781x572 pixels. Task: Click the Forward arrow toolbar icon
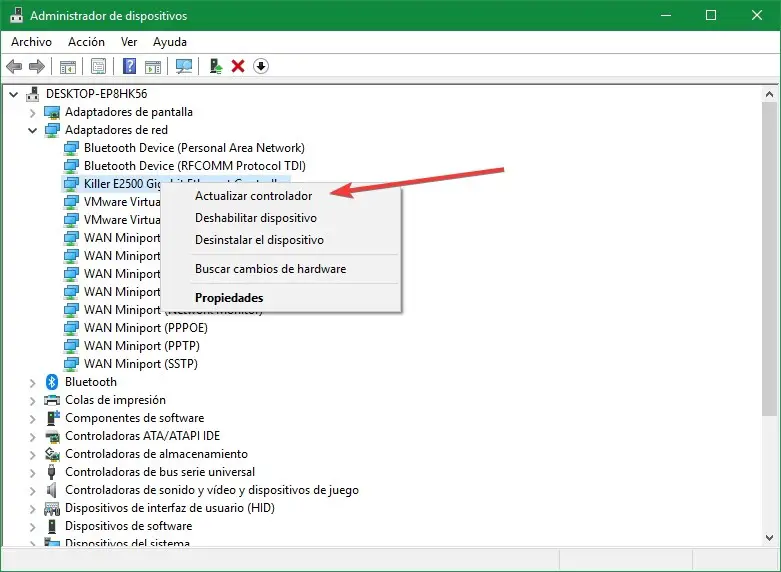click(37, 66)
